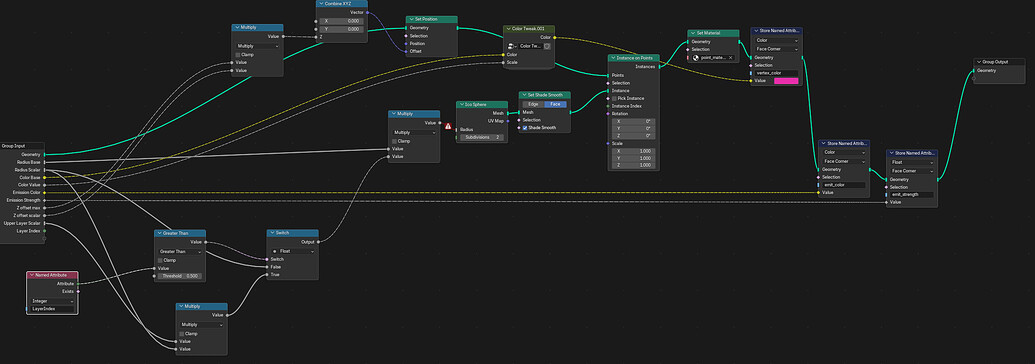Open the Greater Than operation dropdown

point(180,251)
